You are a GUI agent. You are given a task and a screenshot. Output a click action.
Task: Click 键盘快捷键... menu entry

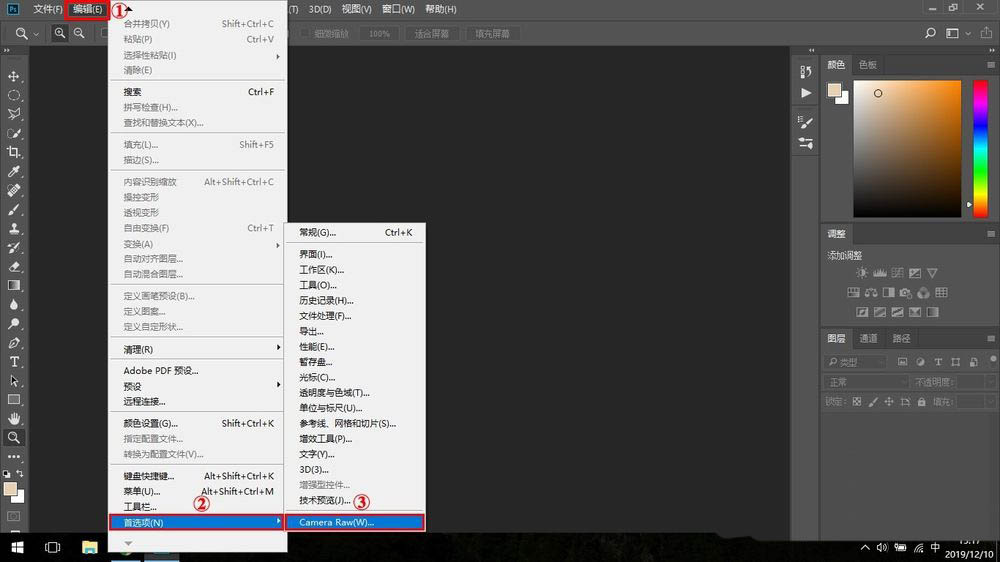pyautogui.click(x=197, y=476)
